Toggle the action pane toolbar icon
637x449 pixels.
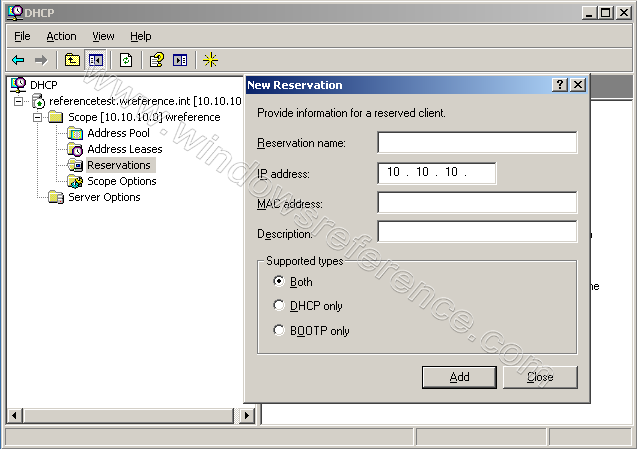click(180, 60)
